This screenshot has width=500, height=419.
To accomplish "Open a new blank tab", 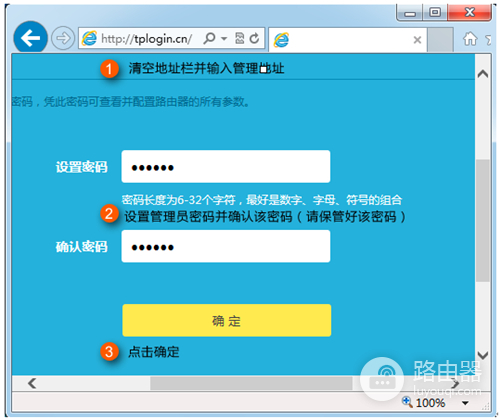I will point(440,40).
